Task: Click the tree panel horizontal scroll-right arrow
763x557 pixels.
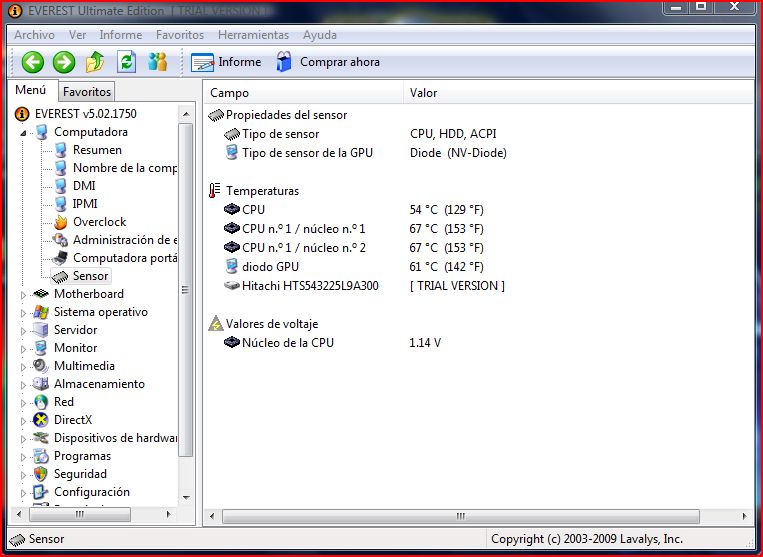Action: tap(168, 514)
